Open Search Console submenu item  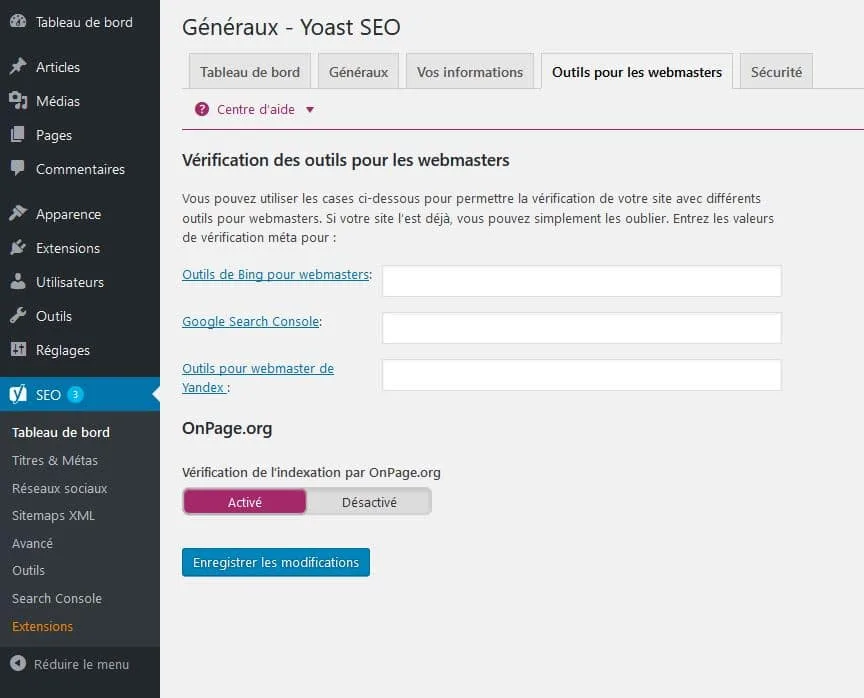pyautogui.click(x=57, y=598)
